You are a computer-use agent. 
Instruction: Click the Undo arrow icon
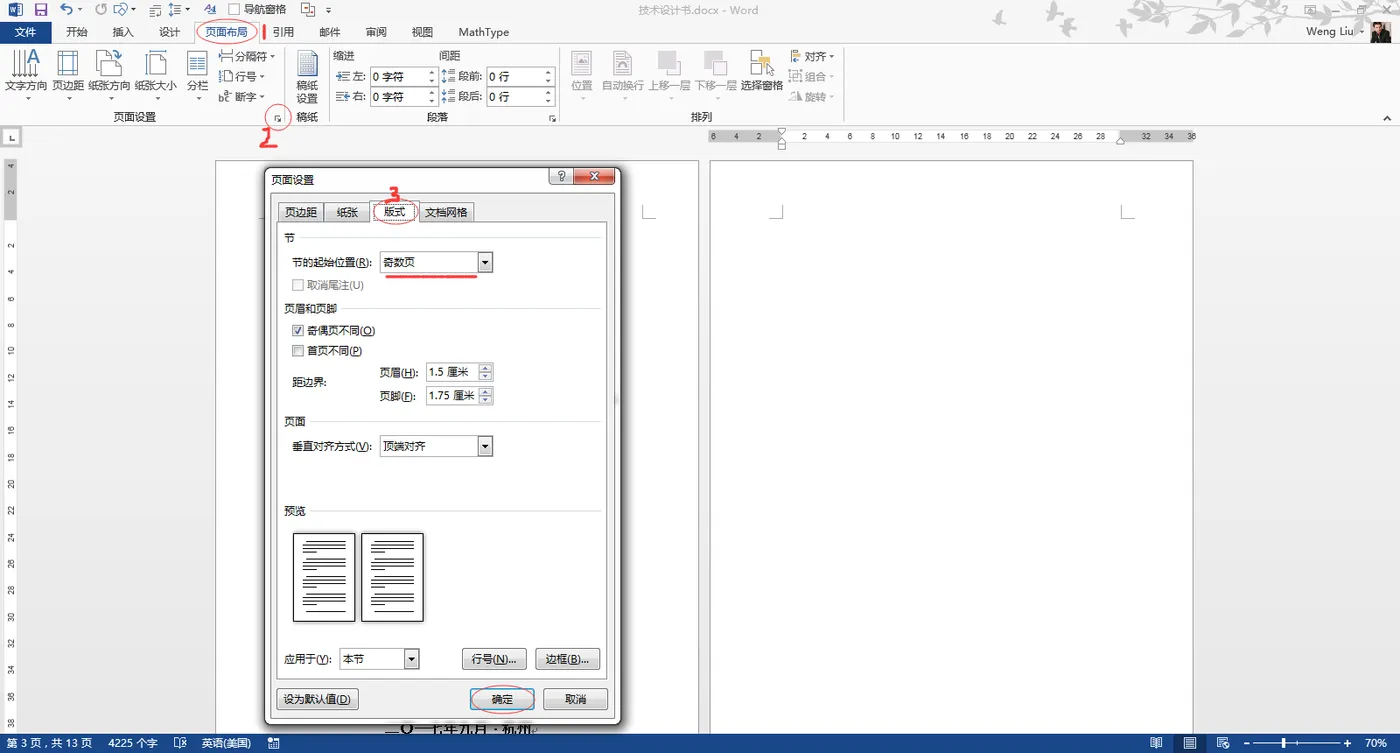(66, 10)
